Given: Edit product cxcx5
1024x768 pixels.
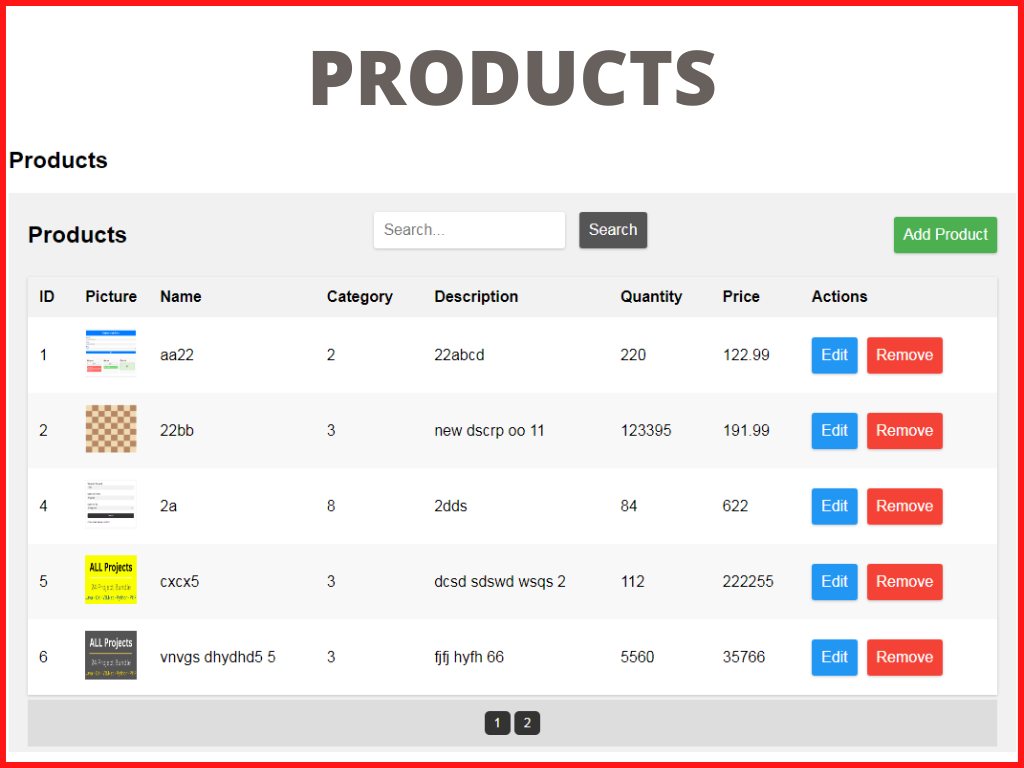Looking at the screenshot, I should pos(834,581).
